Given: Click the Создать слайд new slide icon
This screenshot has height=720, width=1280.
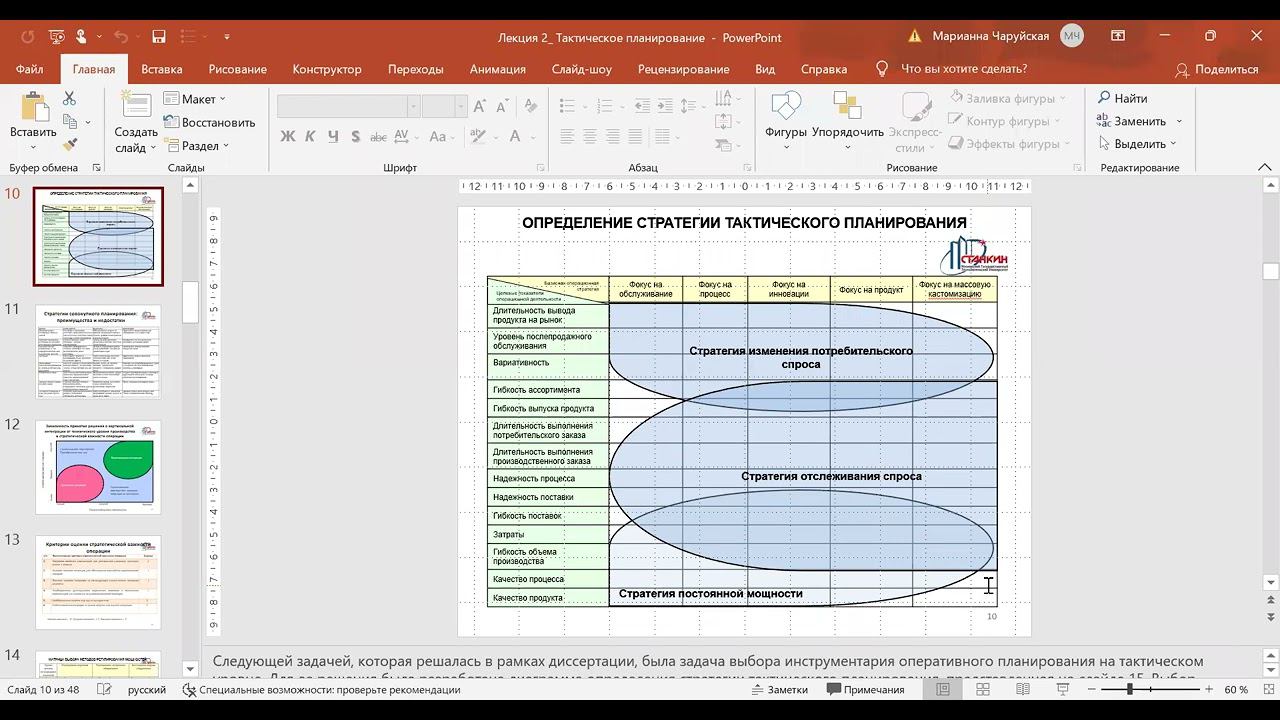Looking at the screenshot, I should [x=136, y=105].
